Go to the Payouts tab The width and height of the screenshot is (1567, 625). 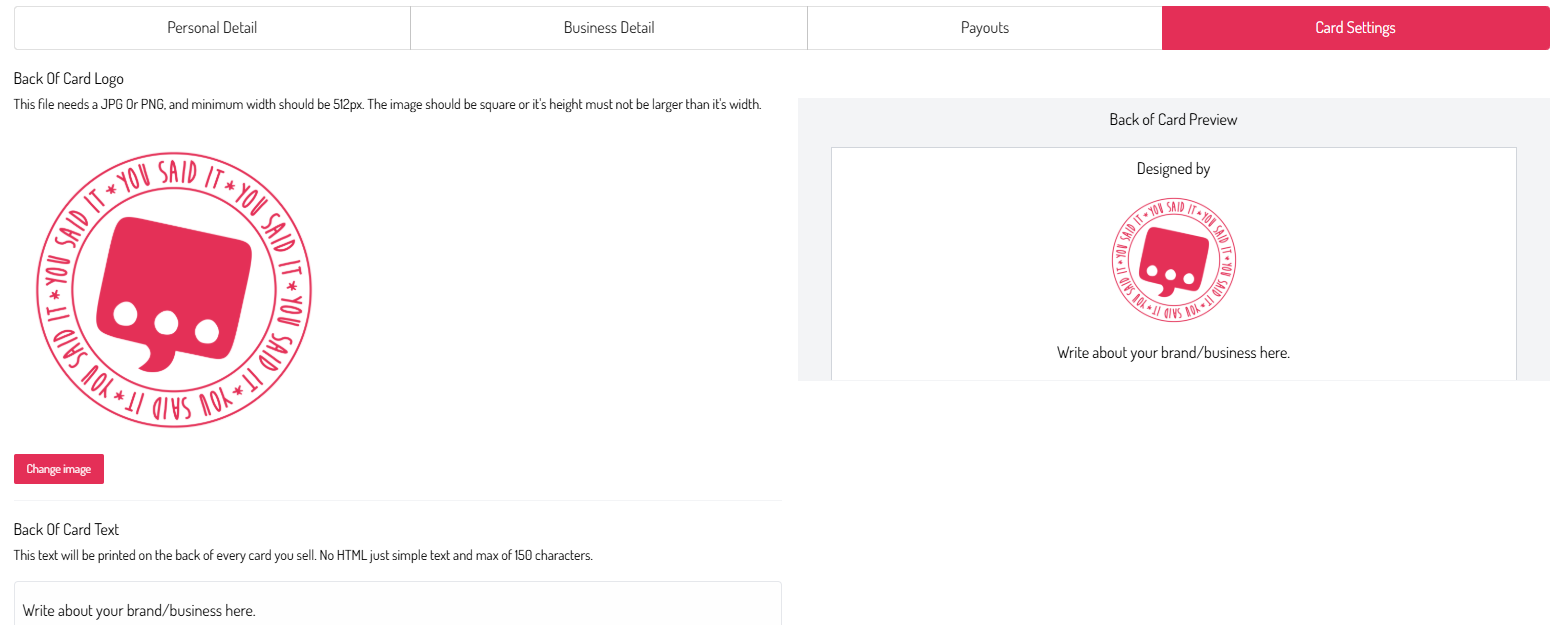pyautogui.click(x=985, y=28)
